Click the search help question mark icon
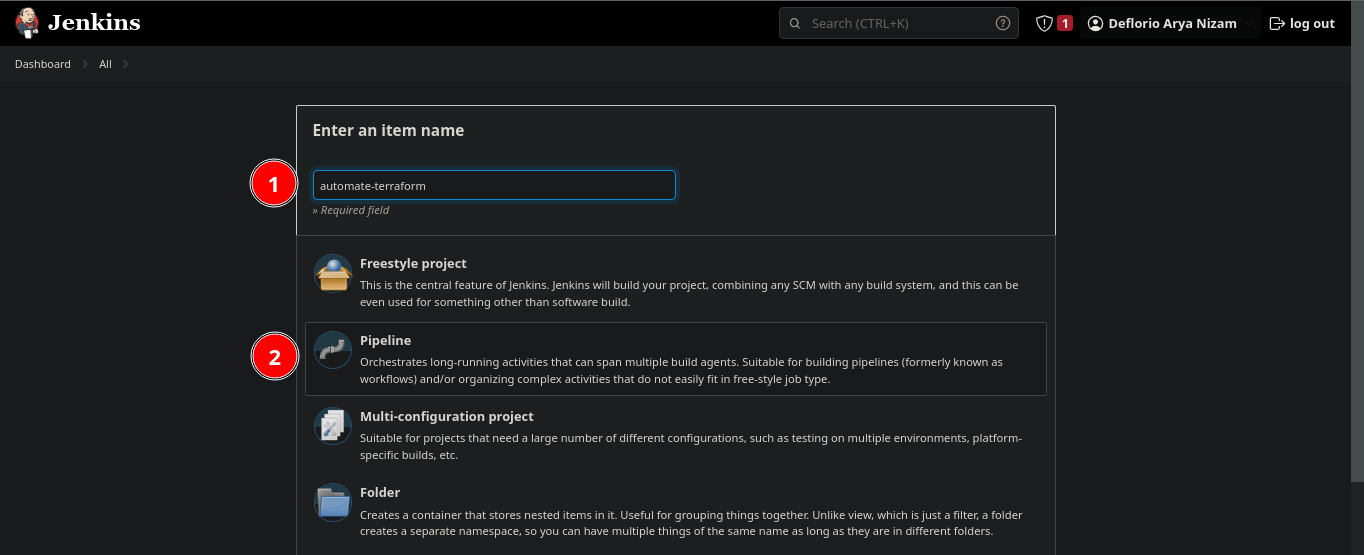 pos(1002,23)
